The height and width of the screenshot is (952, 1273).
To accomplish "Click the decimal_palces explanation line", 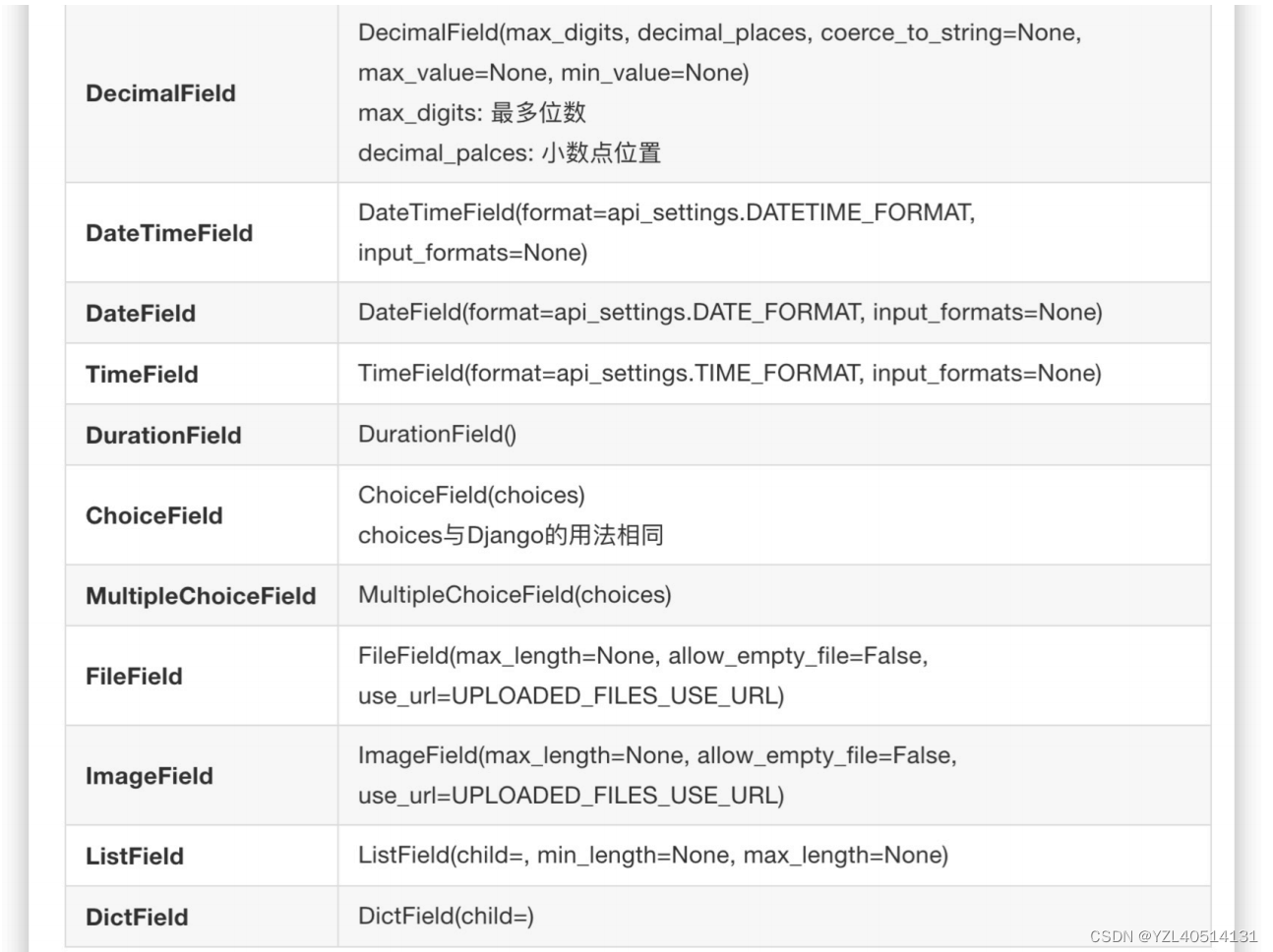I will (510, 153).
